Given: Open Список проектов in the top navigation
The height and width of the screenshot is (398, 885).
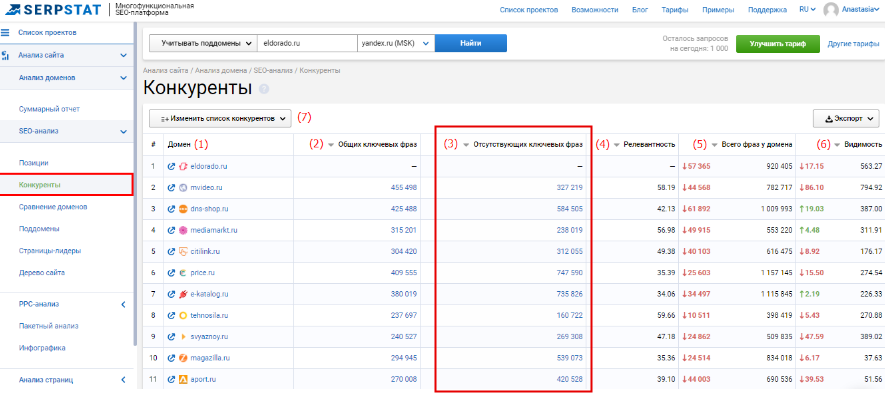Looking at the screenshot, I should point(529,10).
